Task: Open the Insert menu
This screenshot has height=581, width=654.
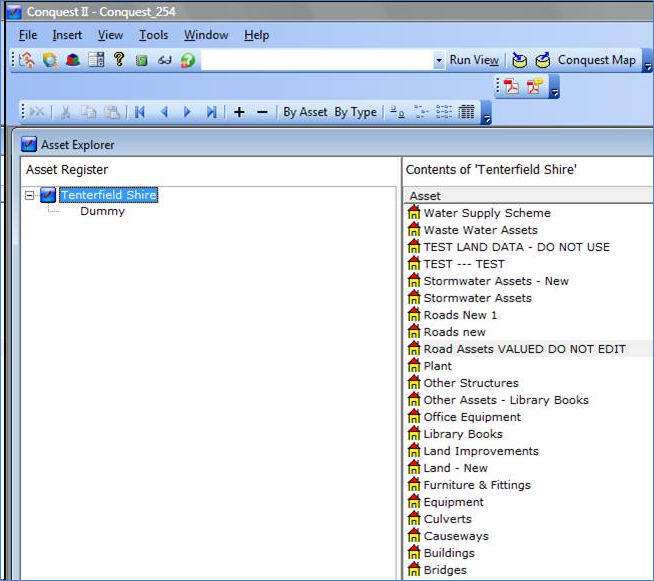Action: coord(67,35)
